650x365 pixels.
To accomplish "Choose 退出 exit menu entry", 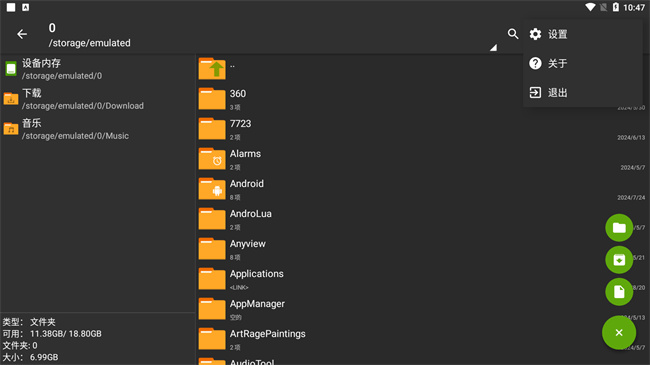I will click(582, 92).
